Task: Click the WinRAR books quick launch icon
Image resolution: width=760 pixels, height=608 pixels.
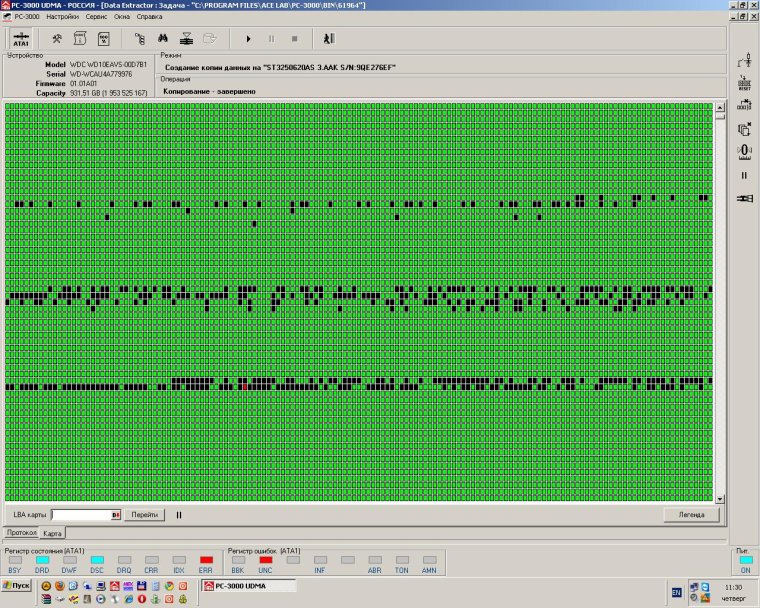Action: point(47,599)
